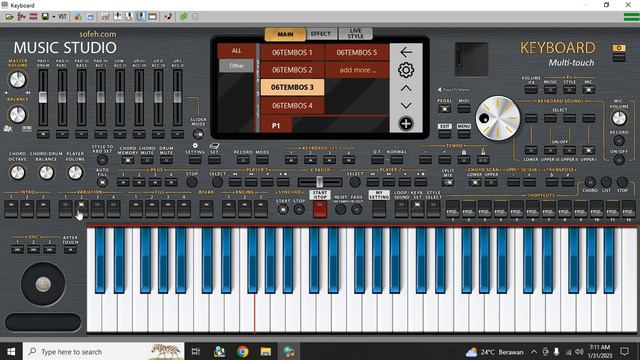This screenshot has width=640, height=360.
Task: Toggle the lit Keyb. Set button
Action: click(417, 209)
